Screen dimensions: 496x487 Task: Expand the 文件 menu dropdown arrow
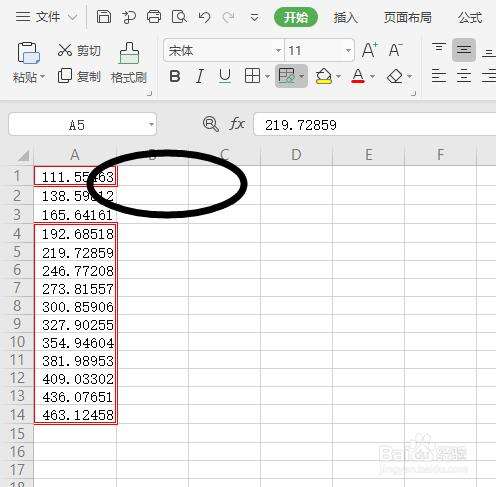[x=73, y=17]
